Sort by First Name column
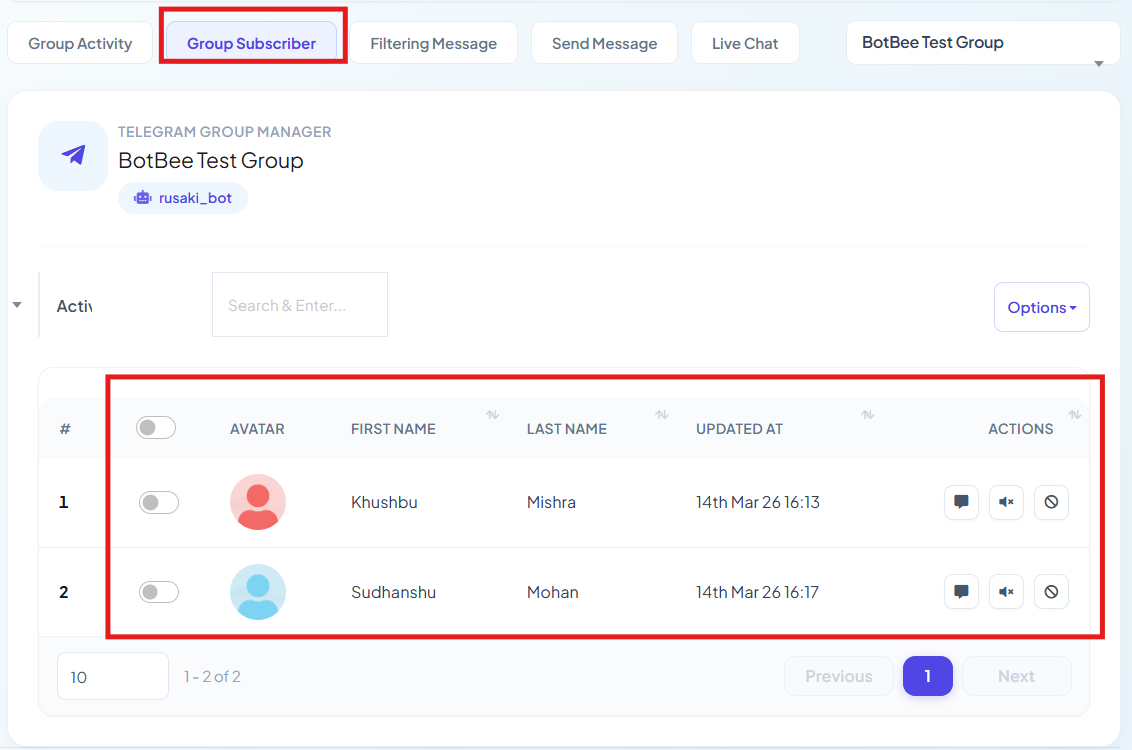 coord(492,414)
